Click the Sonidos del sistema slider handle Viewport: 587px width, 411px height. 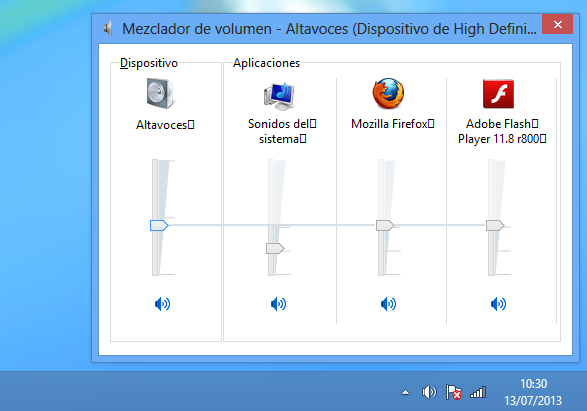pos(275,248)
